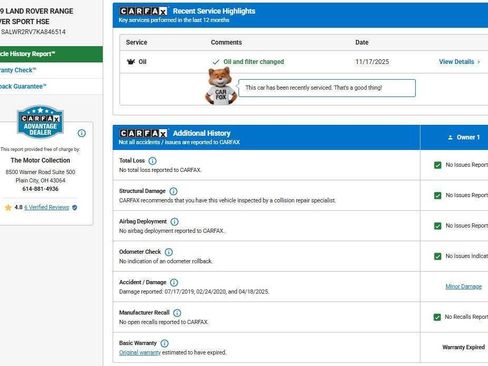Click the green checkmark beside Oil and filter changed
Screen dimensions: 488x366
(216, 62)
